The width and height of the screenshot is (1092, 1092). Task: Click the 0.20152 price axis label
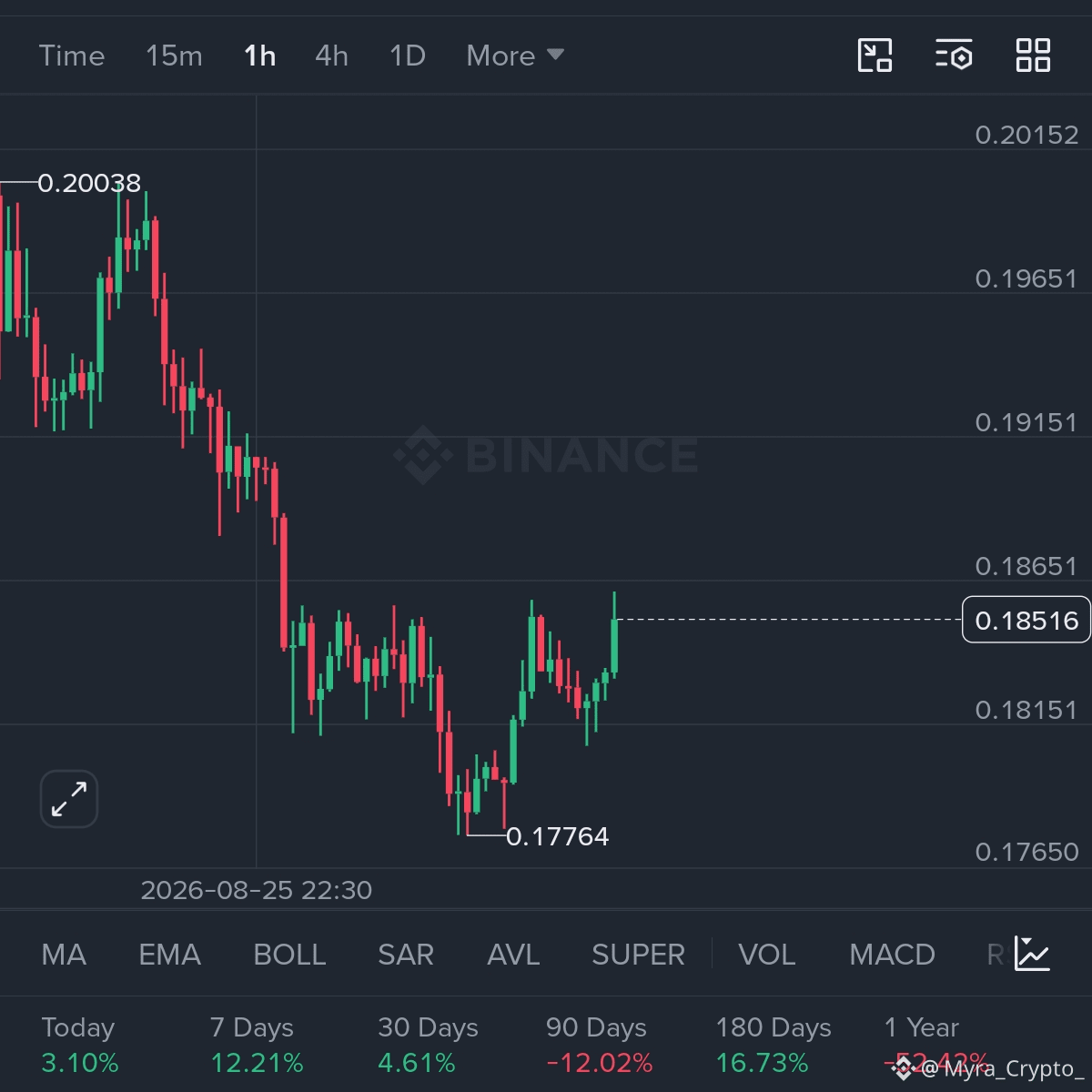tap(1026, 135)
